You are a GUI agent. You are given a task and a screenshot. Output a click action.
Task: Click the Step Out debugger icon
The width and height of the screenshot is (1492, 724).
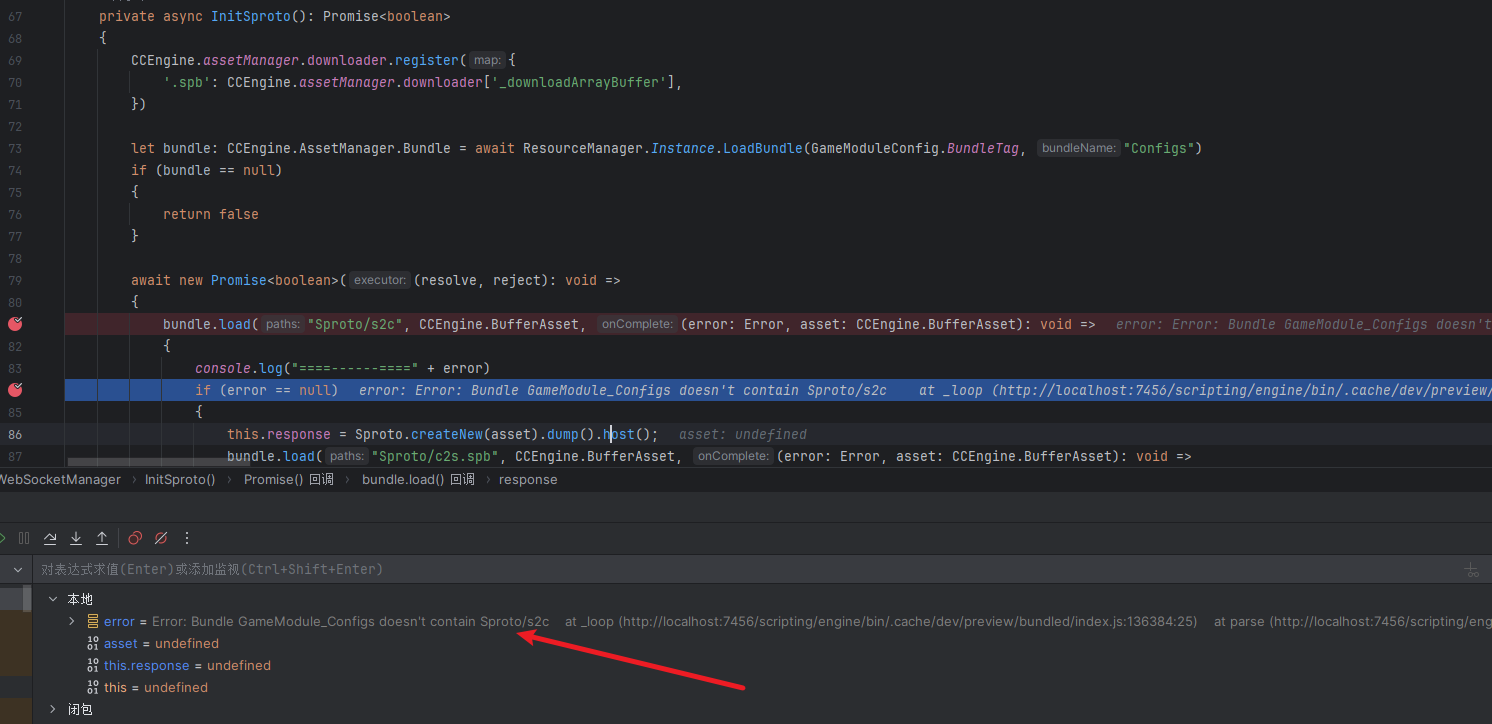pyautogui.click(x=102, y=538)
